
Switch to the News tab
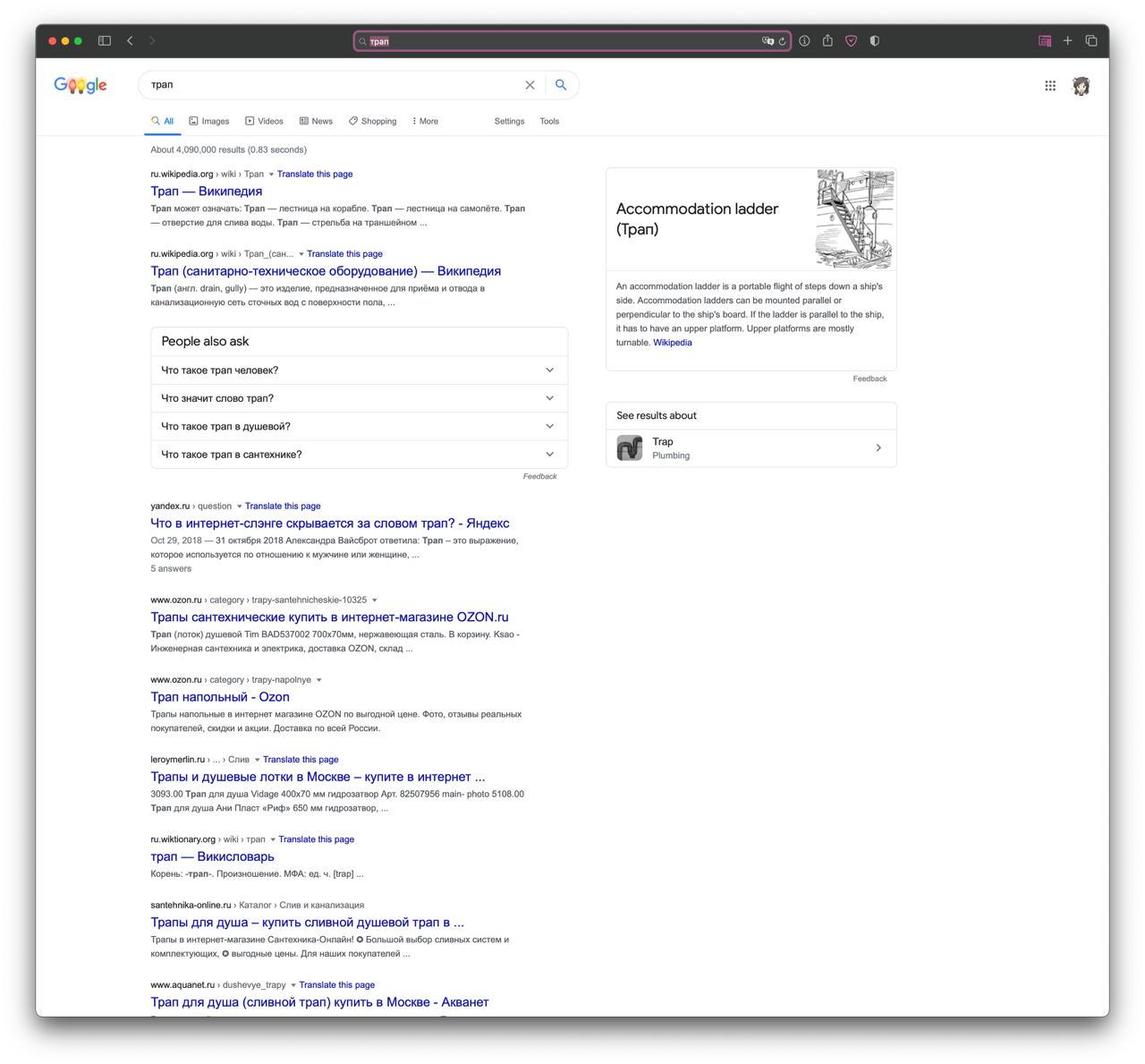(316, 121)
